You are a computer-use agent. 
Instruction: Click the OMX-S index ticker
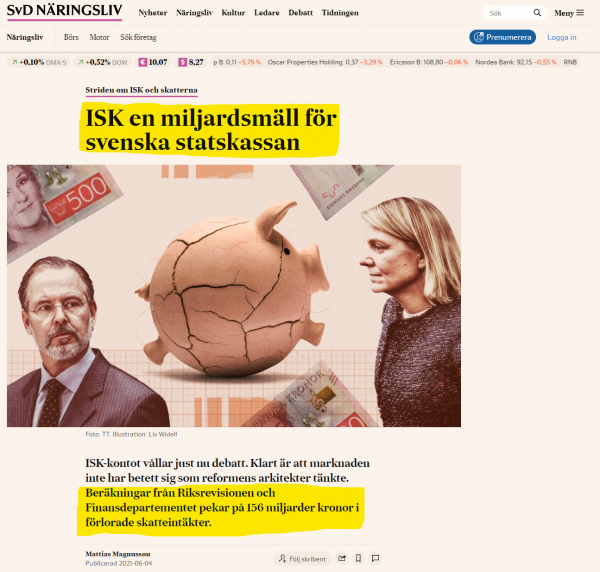pyautogui.click(x=39, y=62)
